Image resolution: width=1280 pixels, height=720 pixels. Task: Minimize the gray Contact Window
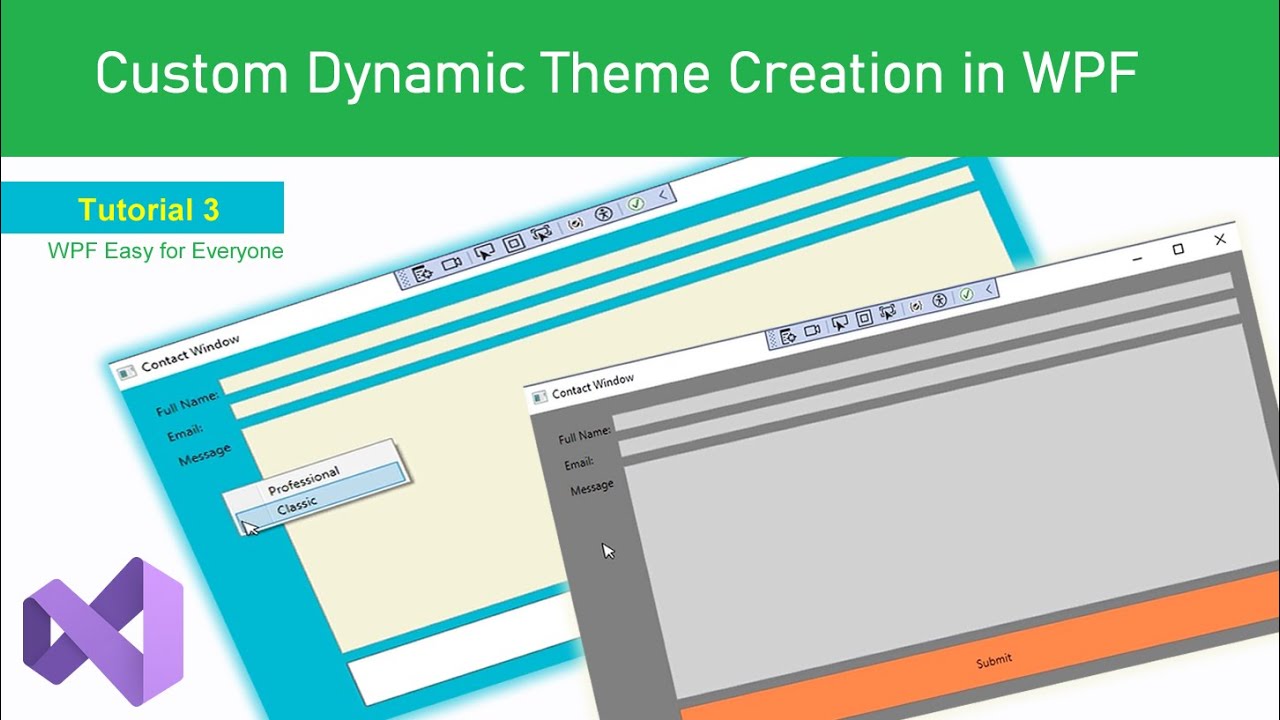click(x=1138, y=259)
